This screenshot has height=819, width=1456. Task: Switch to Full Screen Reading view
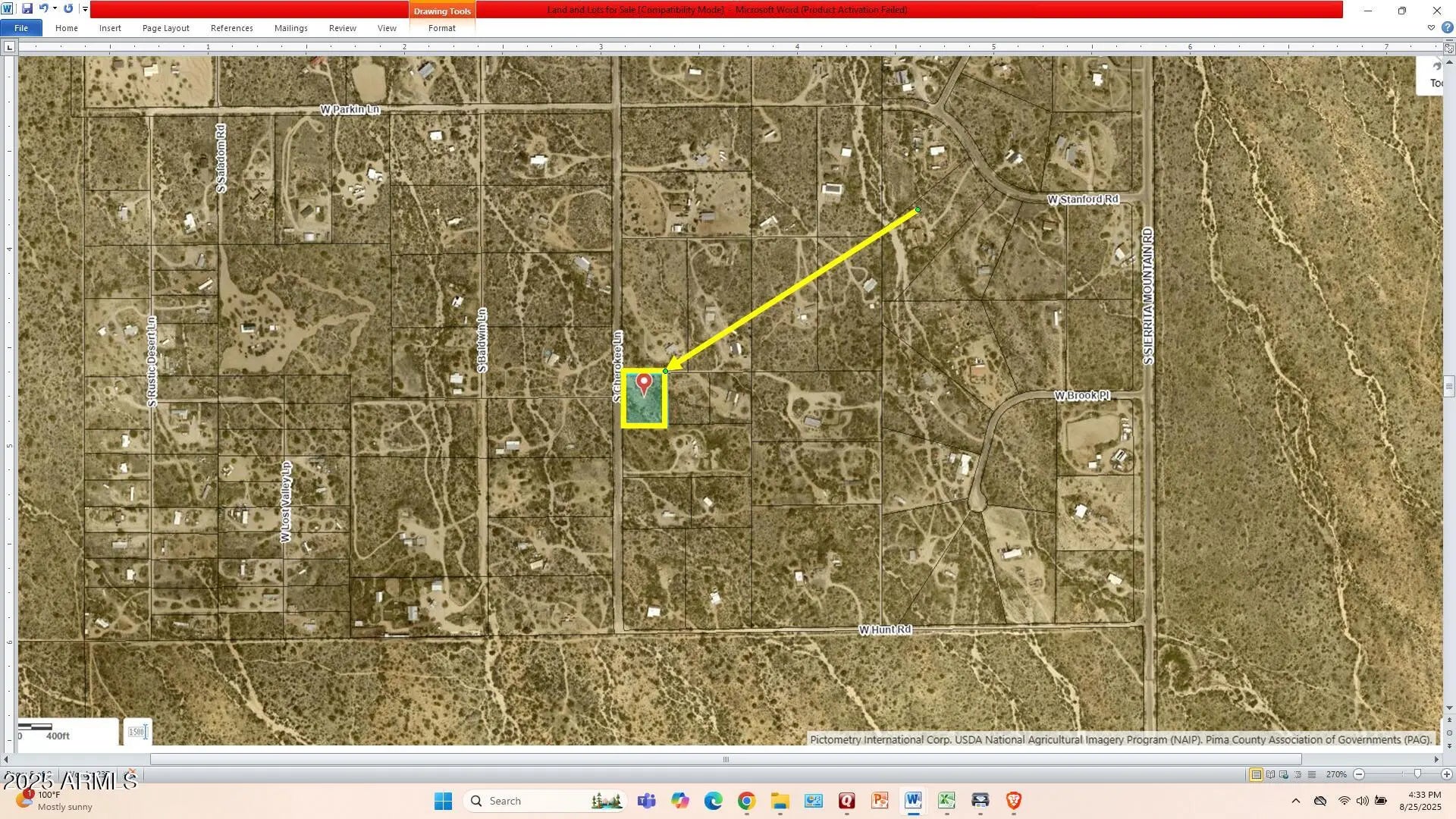(1270, 774)
